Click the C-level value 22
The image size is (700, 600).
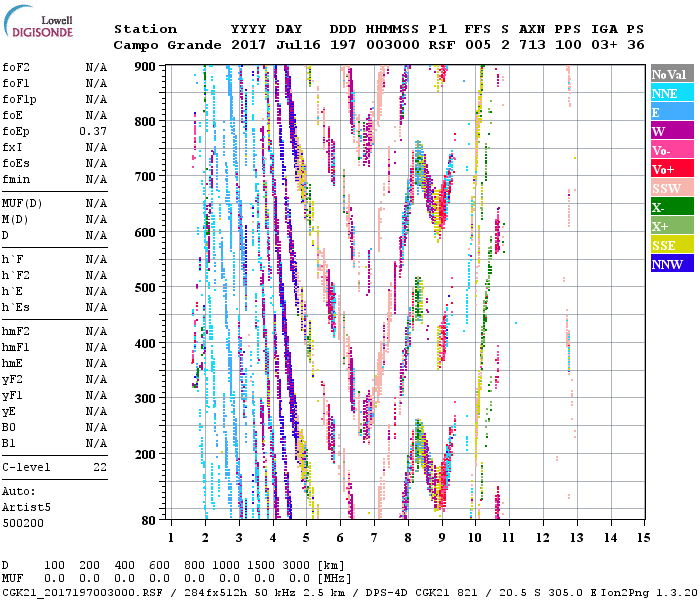[100, 467]
